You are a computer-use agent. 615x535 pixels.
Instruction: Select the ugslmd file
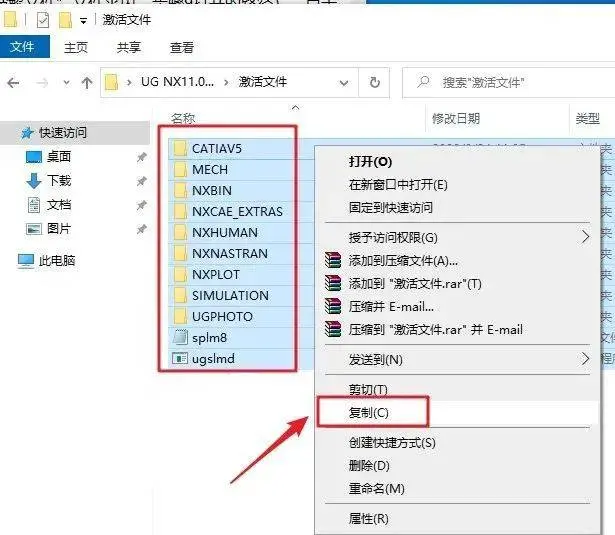click(213, 358)
